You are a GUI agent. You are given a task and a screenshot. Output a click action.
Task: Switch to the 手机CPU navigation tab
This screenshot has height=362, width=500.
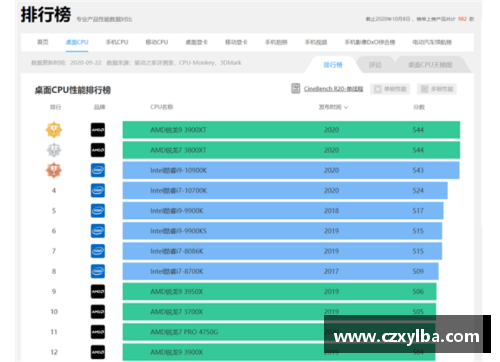click(117, 42)
